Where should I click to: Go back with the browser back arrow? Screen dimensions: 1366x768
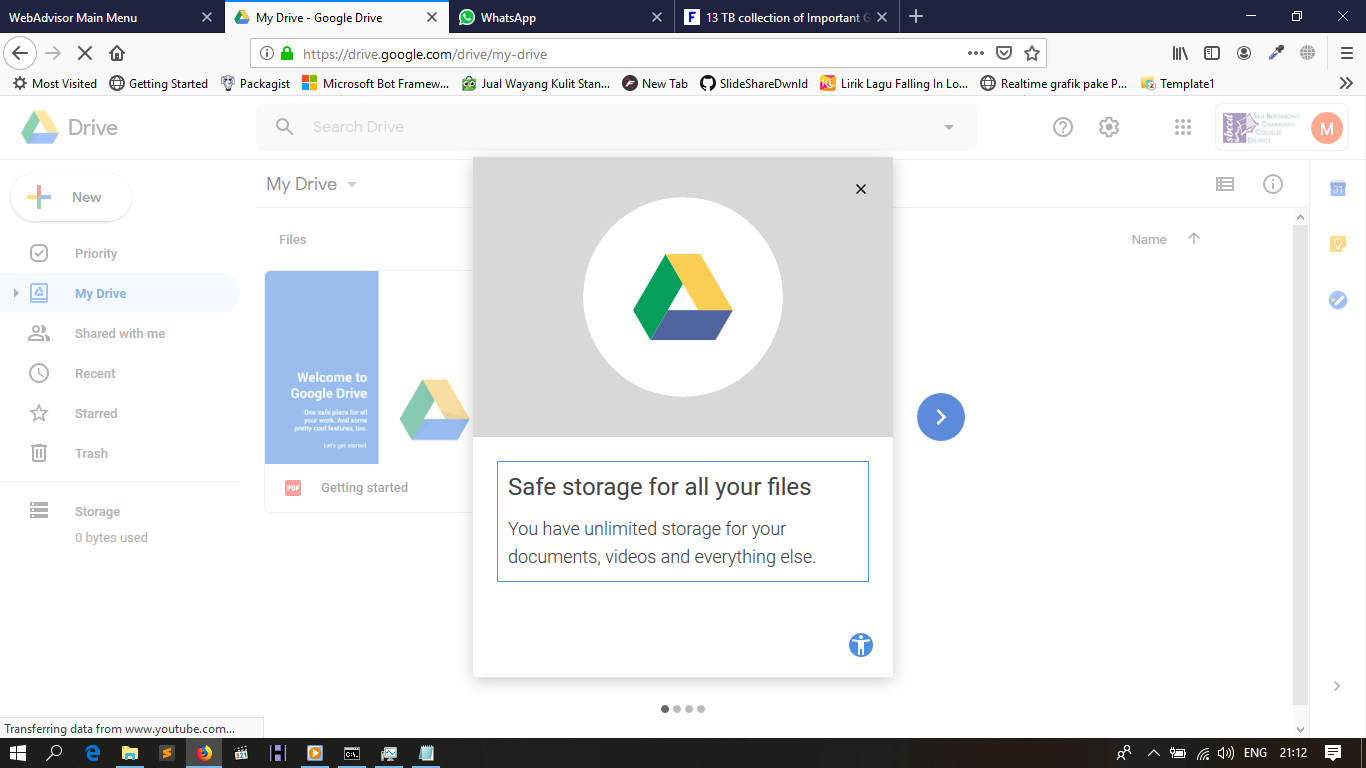click(x=20, y=53)
